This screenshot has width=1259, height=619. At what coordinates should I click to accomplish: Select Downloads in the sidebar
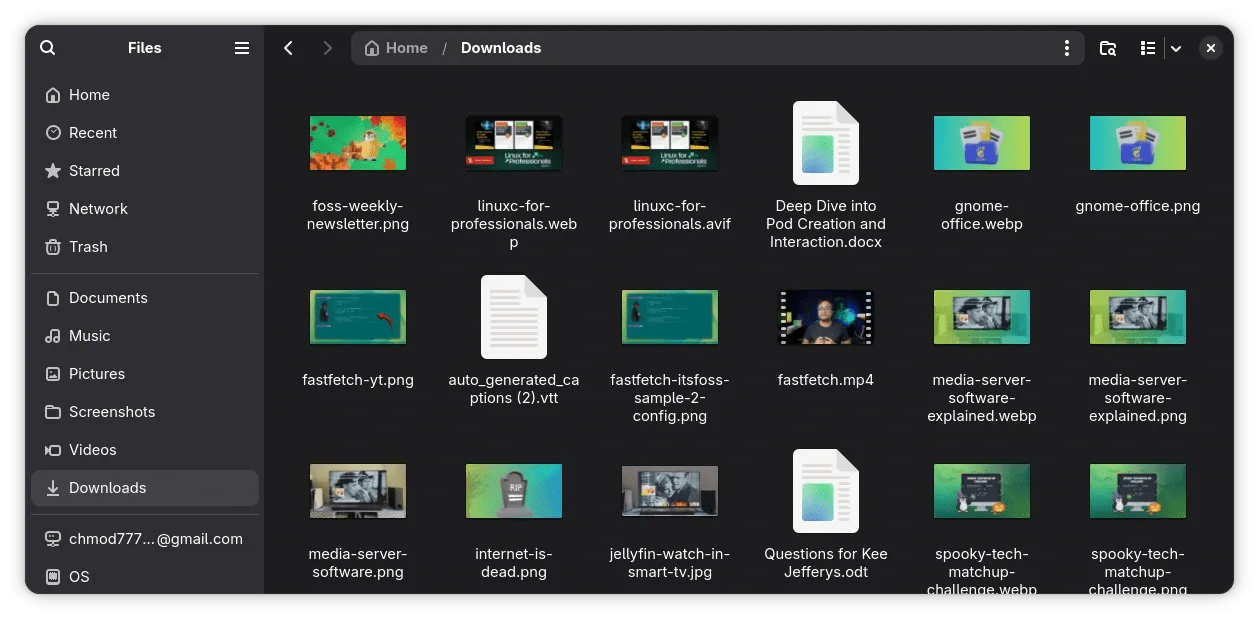point(145,488)
